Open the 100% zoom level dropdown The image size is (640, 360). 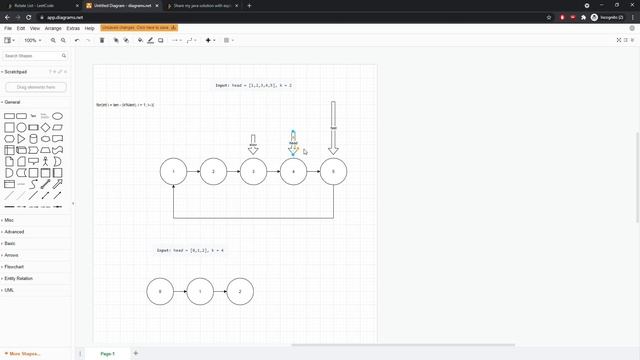pos(33,40)
